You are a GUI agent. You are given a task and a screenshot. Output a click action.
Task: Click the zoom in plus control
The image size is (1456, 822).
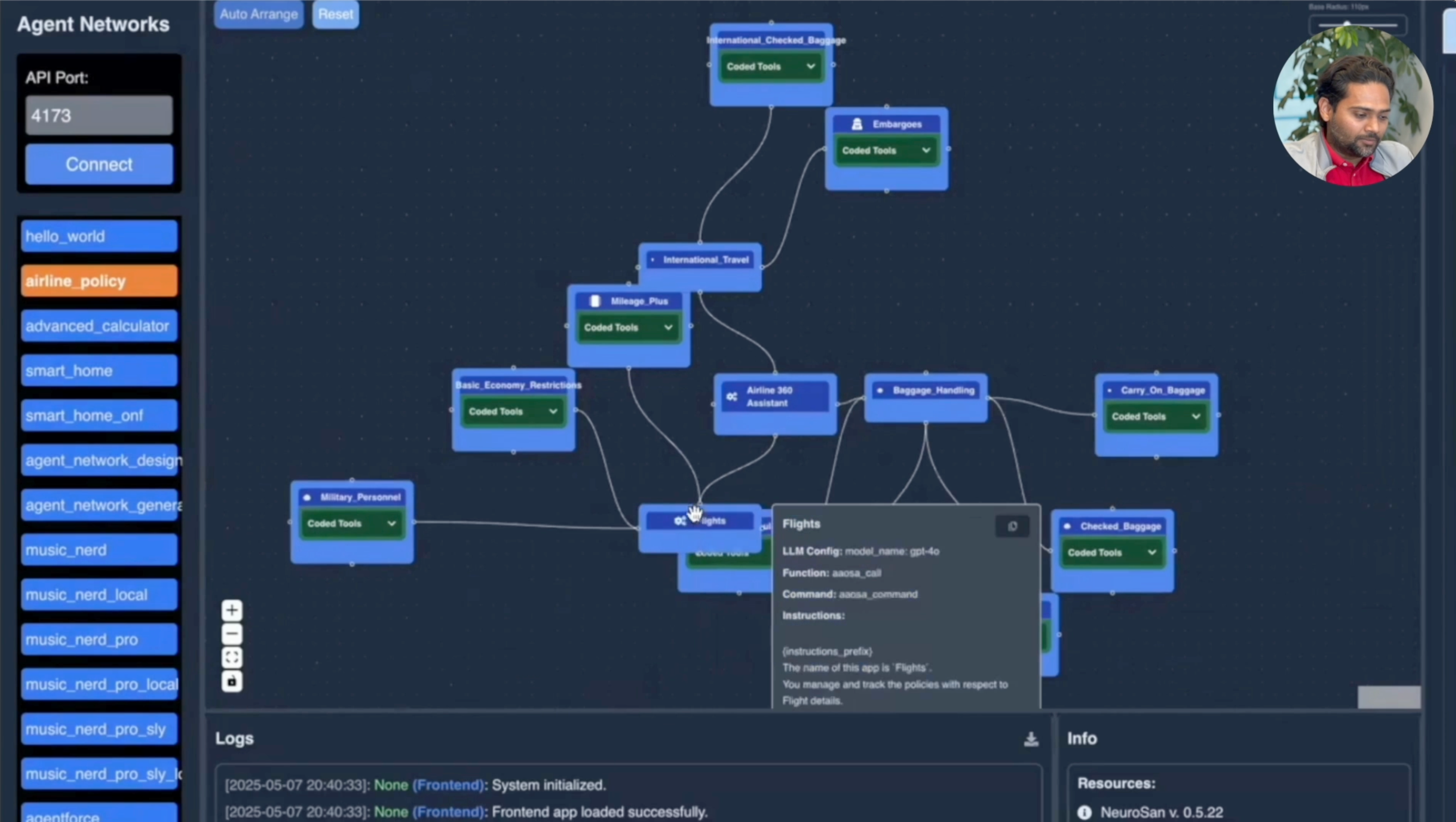232,611
